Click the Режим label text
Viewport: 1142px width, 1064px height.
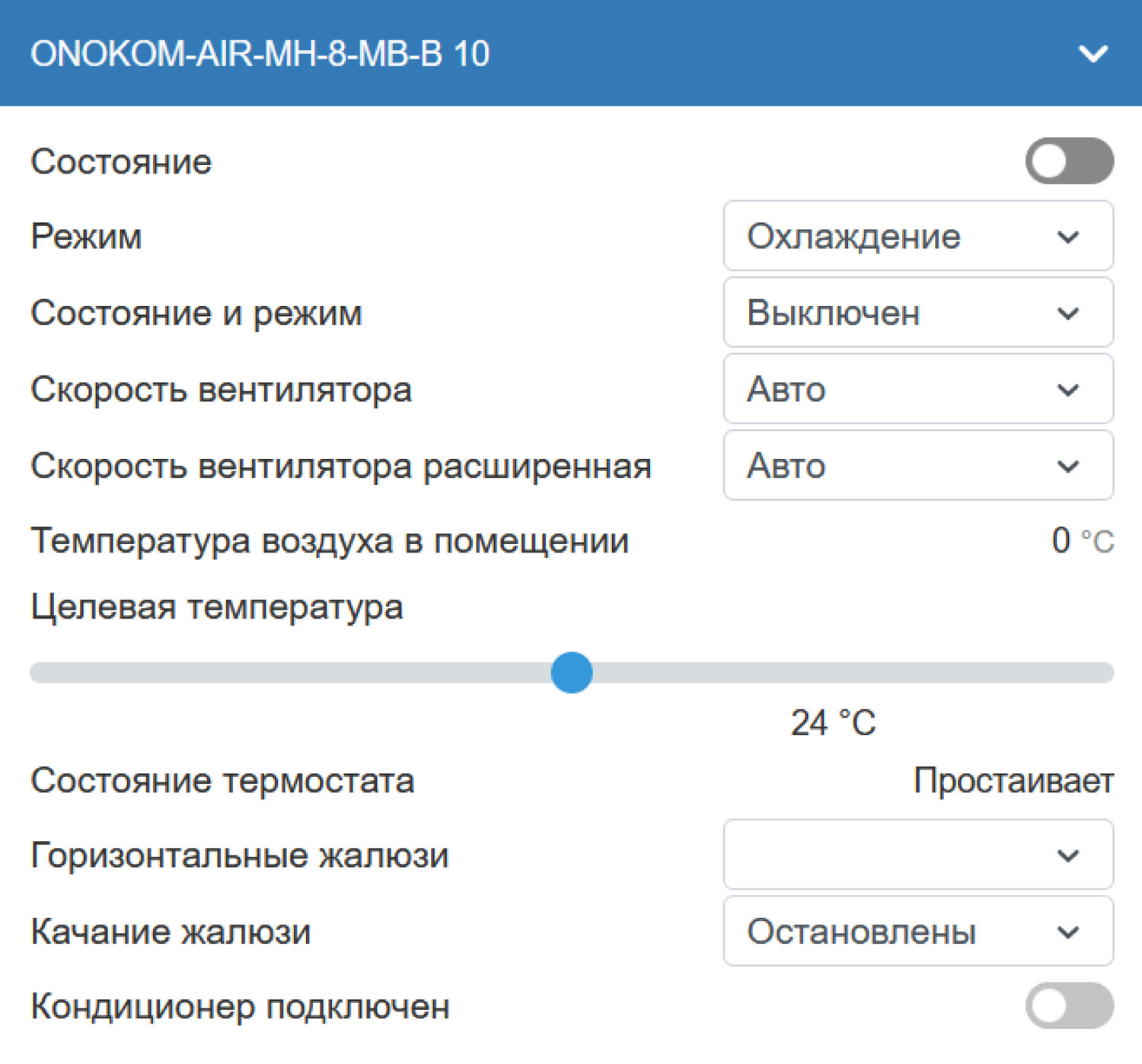coord(86,236)
